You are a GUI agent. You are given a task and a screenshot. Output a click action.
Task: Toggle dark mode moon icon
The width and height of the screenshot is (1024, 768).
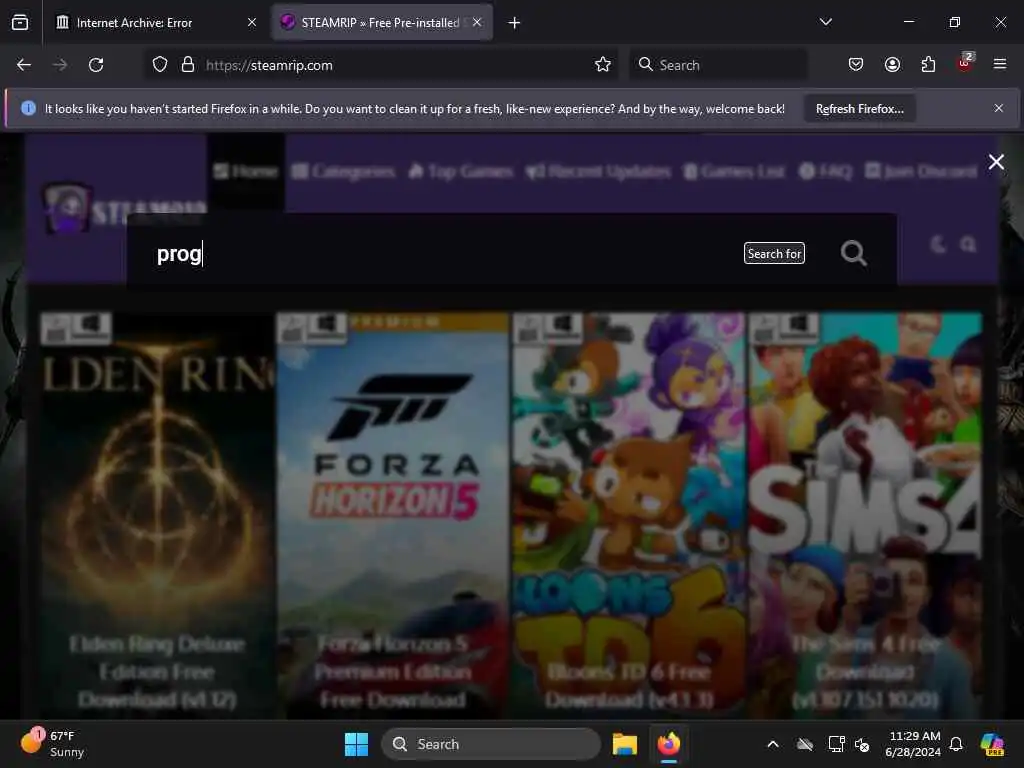(x=938, y=244)
